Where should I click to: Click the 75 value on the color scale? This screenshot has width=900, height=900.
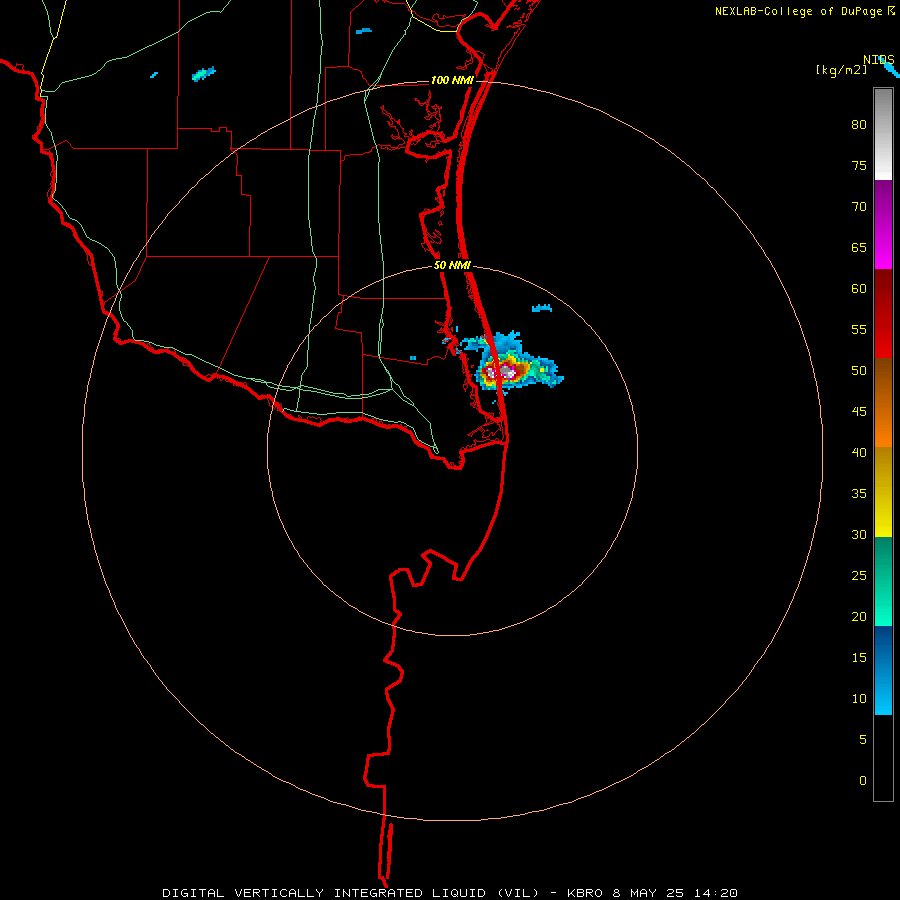859,166
